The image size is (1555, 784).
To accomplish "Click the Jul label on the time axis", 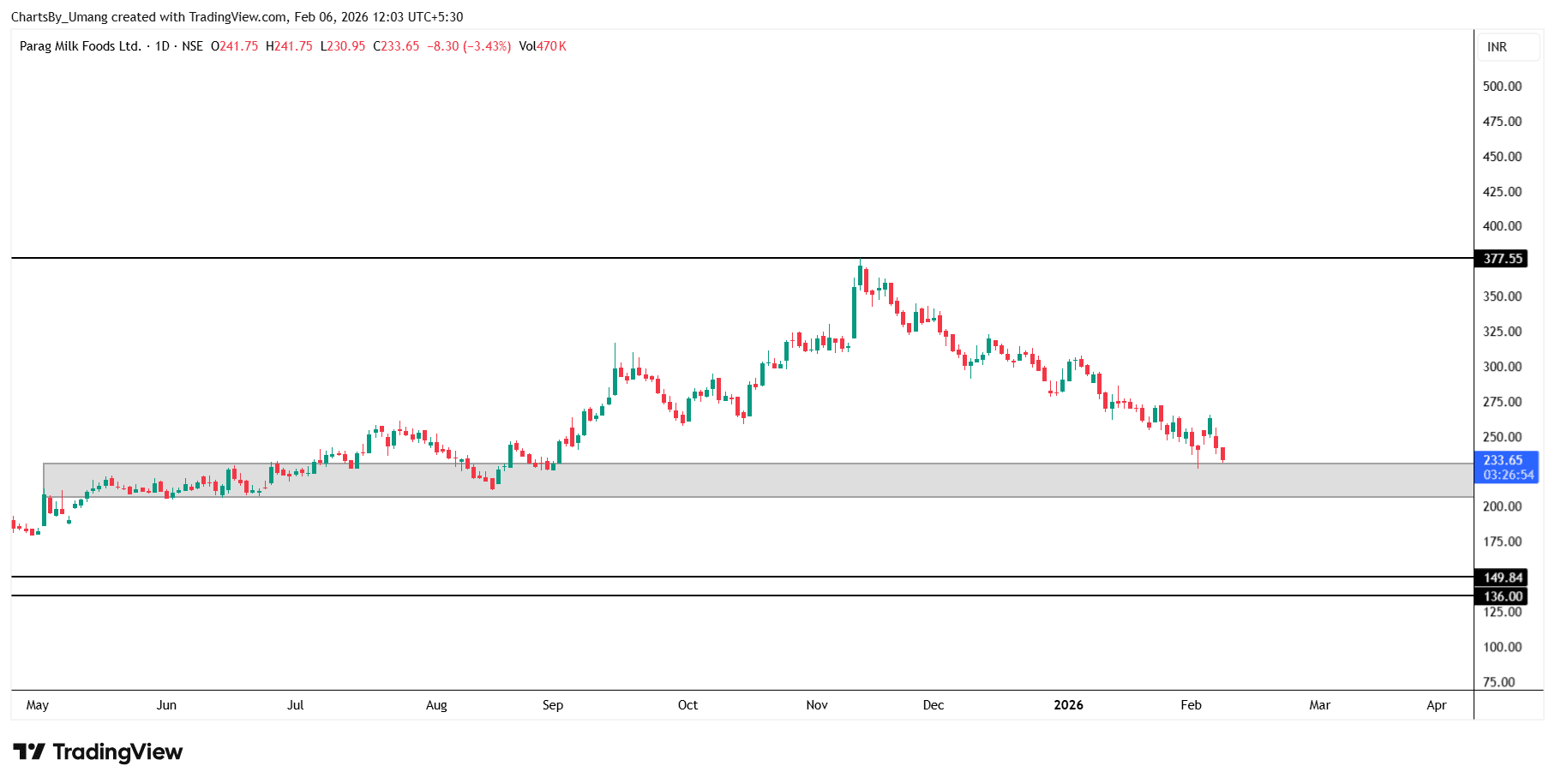I will click(295, 705).
